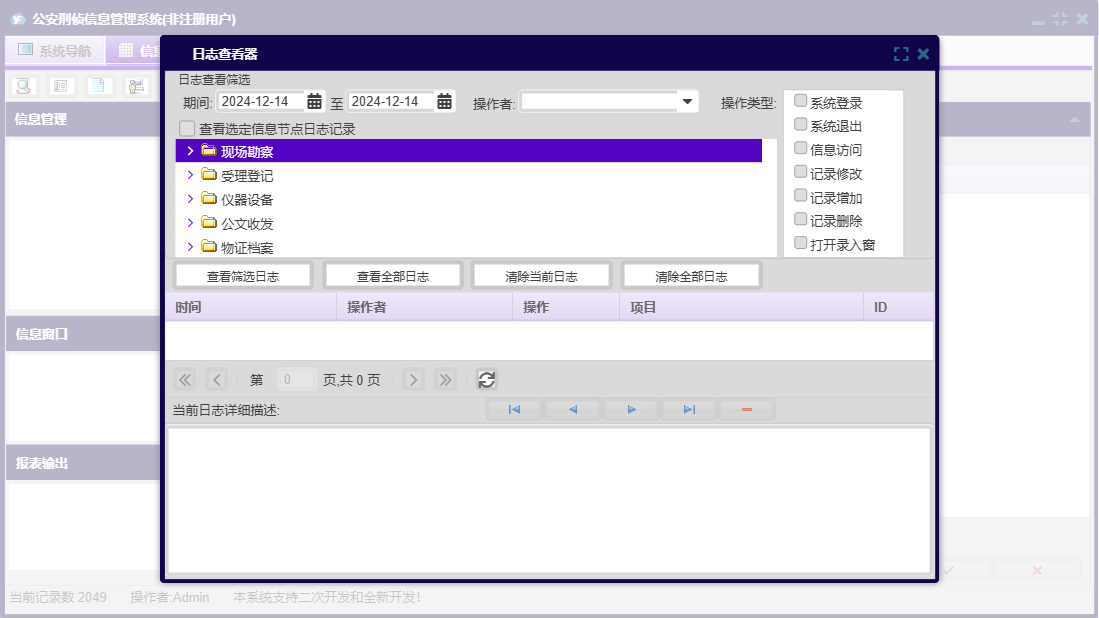Enable the 系统登录 checkbox

(801, 101)
